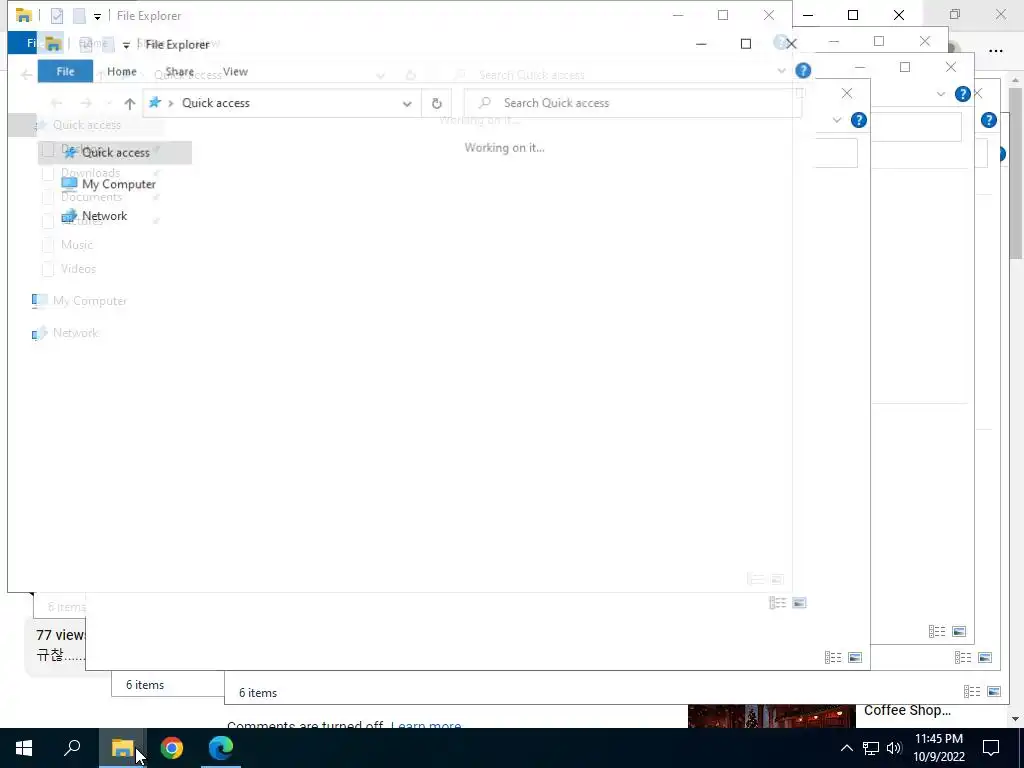The image size is (1024, 768).
Task: Launch Google Chrome from the taskbar
Action: tap(172, 748)
